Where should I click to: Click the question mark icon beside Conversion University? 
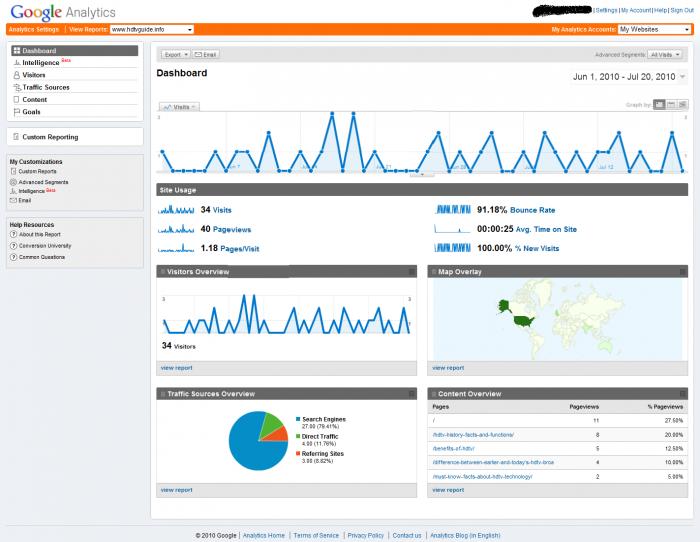(13, 246)
